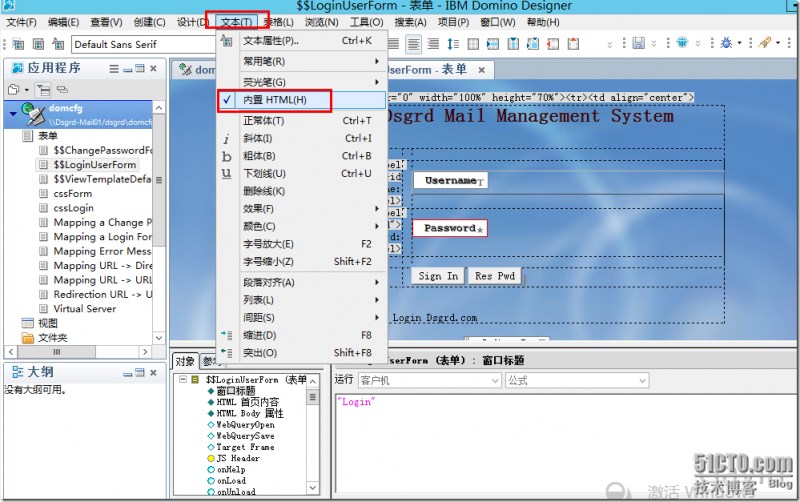800x502 pixels.
Task: Open the 运行 客户机 dropdown
Action: tap(430, 381)
